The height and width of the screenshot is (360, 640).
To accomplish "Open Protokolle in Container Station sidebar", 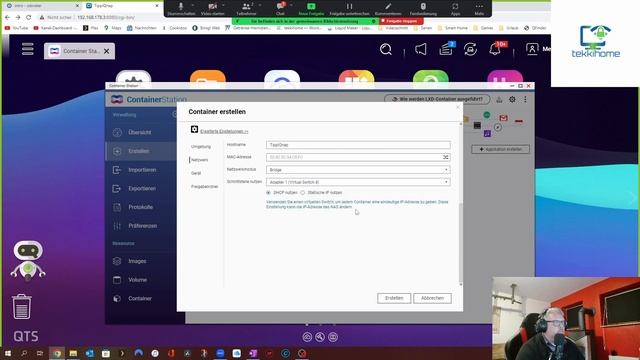I will click(141, 207).
